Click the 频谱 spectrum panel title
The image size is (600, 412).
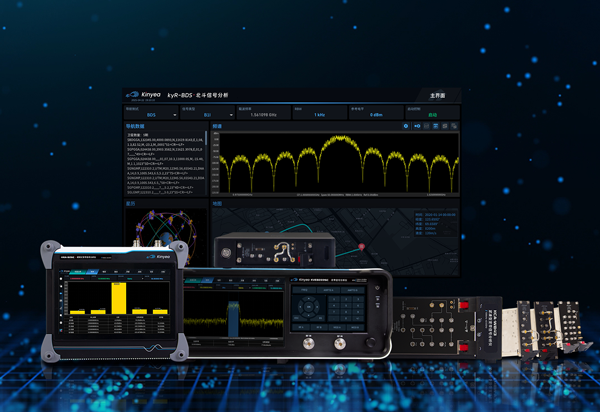(217, 126)
